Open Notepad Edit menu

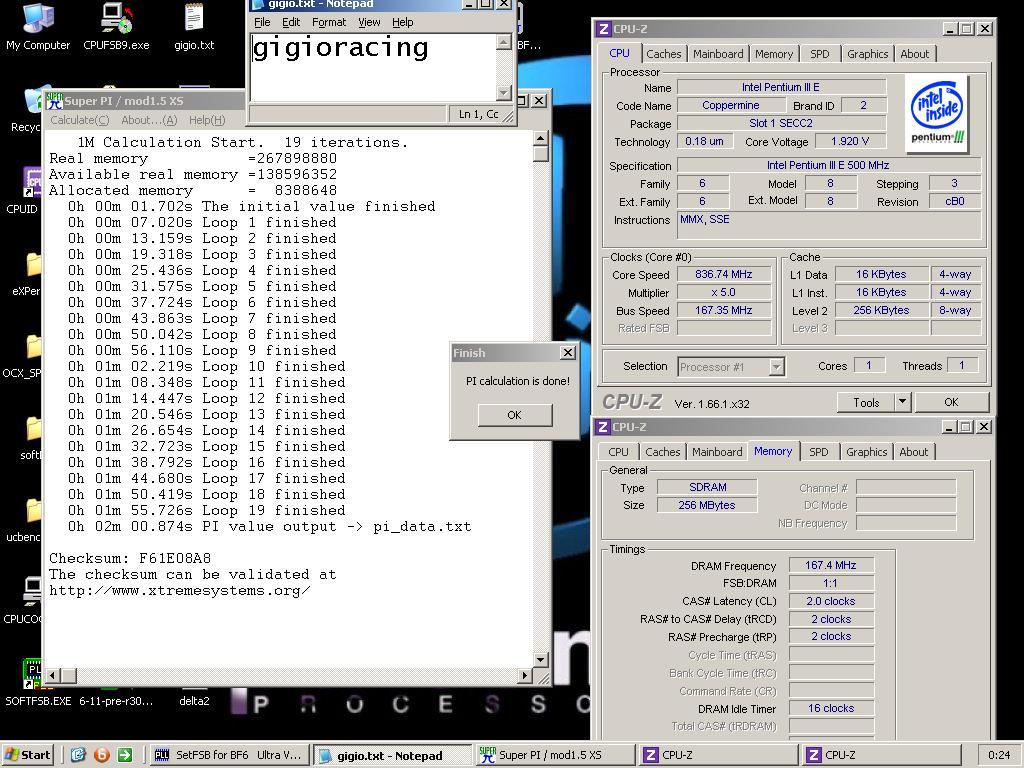[x=291, y=22]
